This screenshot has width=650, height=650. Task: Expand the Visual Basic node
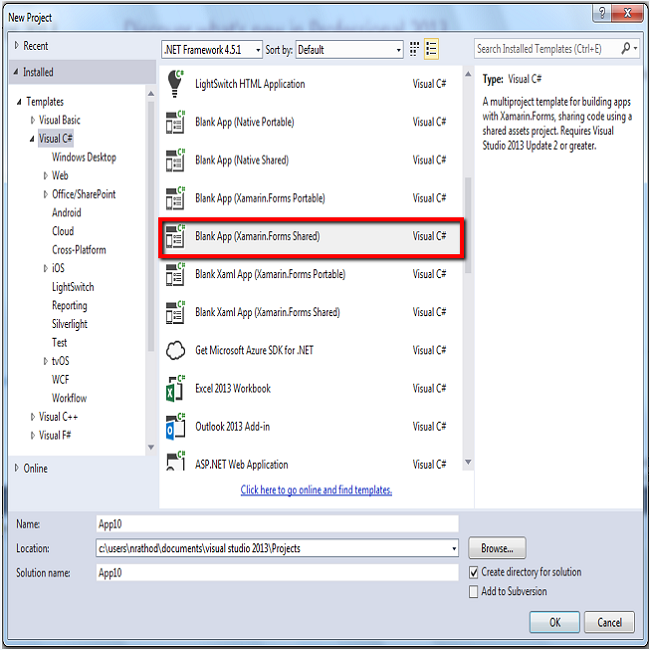pos(33,120)
